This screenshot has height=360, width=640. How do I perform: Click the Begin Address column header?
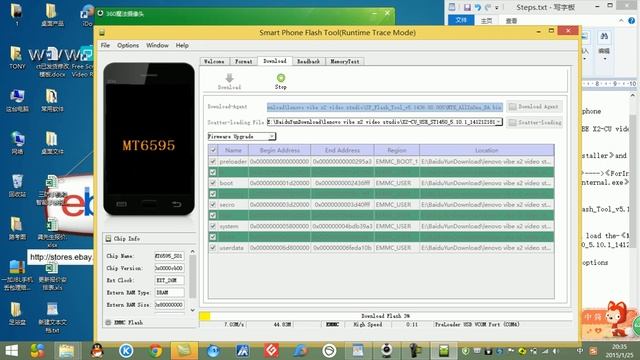[x=279, y=150]
